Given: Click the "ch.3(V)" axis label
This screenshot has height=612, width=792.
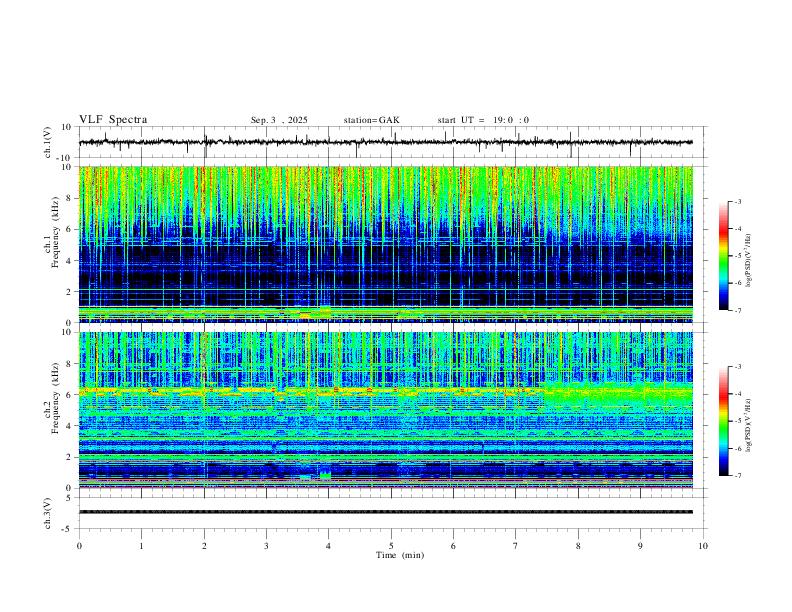Looking at the screenshot, I should coord(48,514).
